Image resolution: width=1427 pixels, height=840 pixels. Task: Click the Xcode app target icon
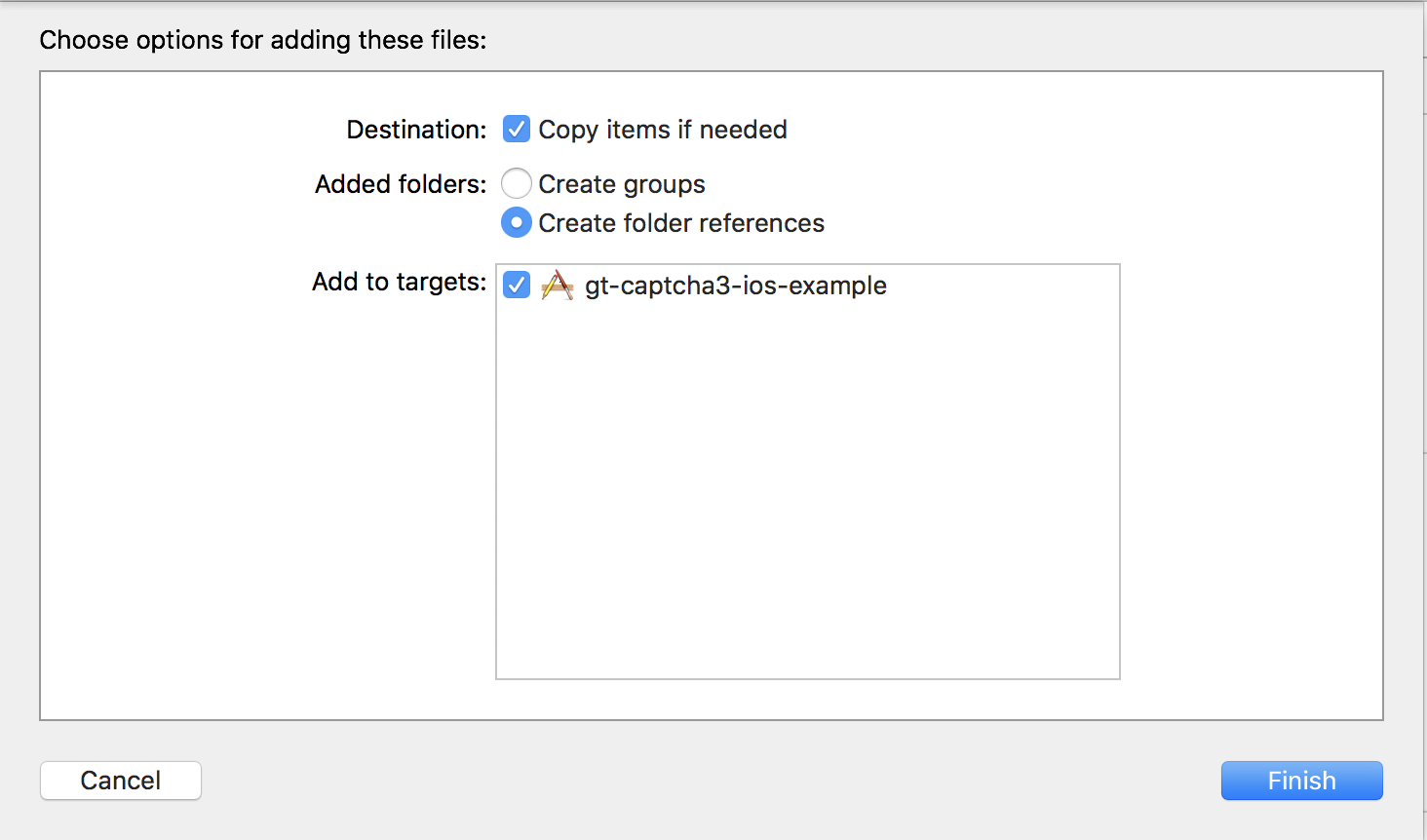point(558,286)
